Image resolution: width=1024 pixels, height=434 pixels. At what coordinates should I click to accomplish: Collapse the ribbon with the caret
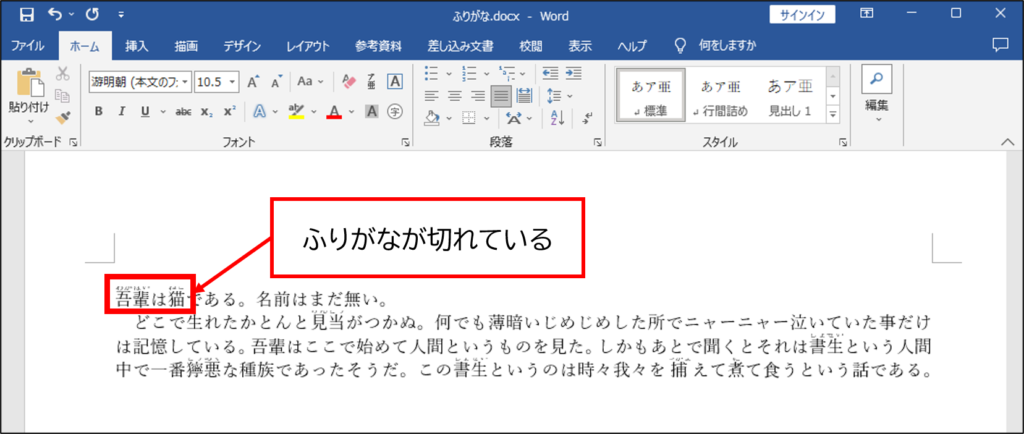tap(1006, 142)
